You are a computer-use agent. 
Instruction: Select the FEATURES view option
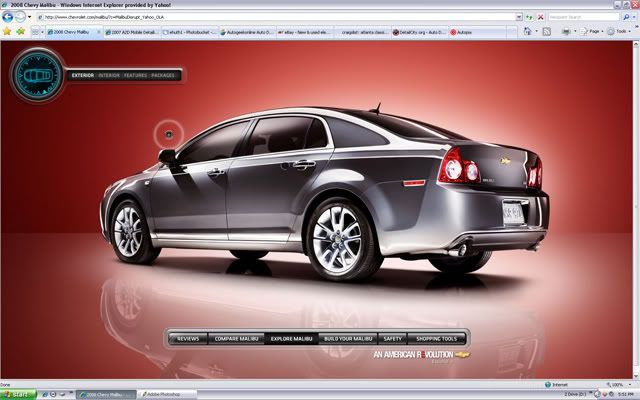[x=136, y=76]
